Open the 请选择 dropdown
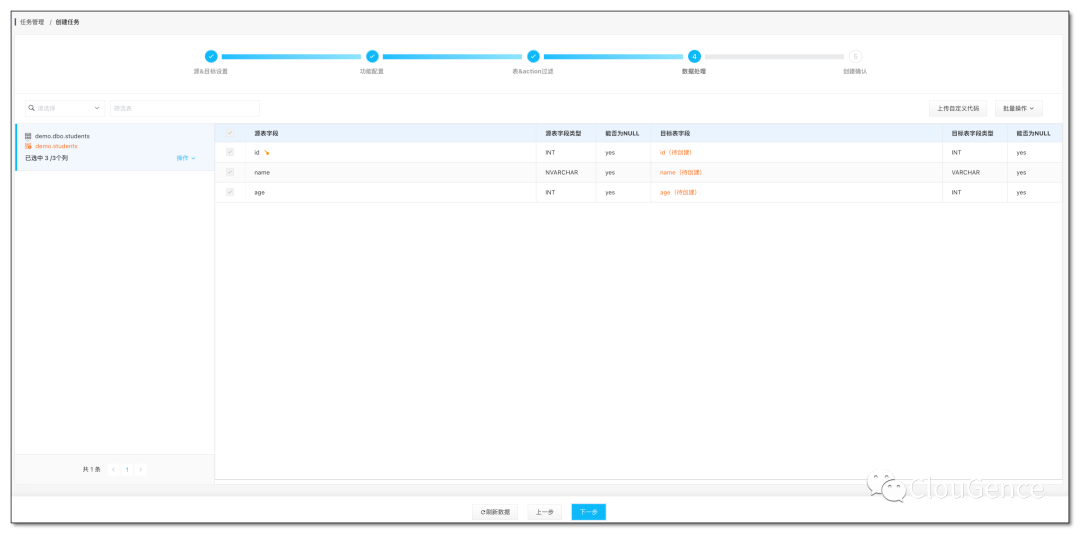This screenshot has width=1080, height=534. click(x=65, y=108)
